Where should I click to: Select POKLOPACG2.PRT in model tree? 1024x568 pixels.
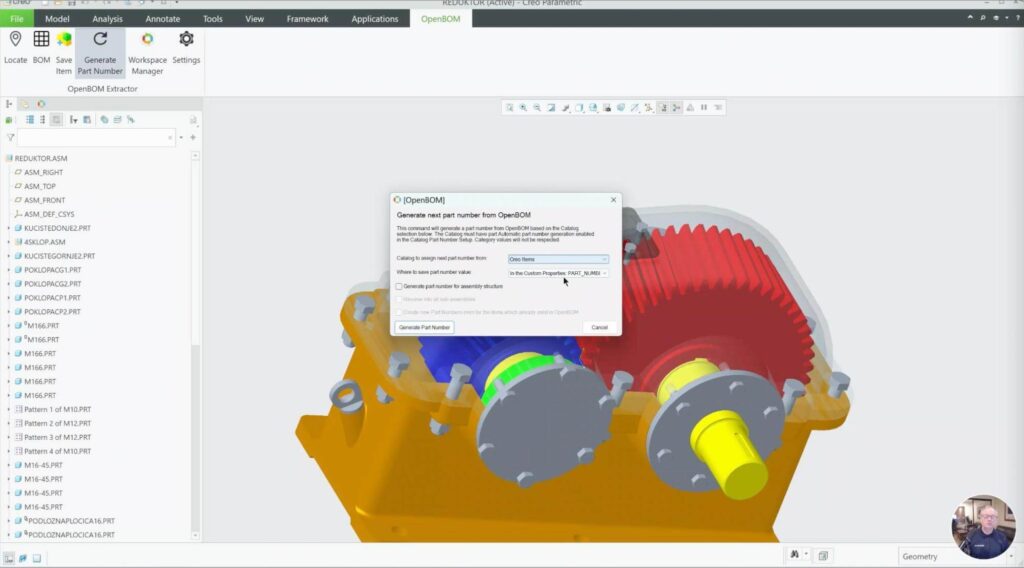pos(53,284)
